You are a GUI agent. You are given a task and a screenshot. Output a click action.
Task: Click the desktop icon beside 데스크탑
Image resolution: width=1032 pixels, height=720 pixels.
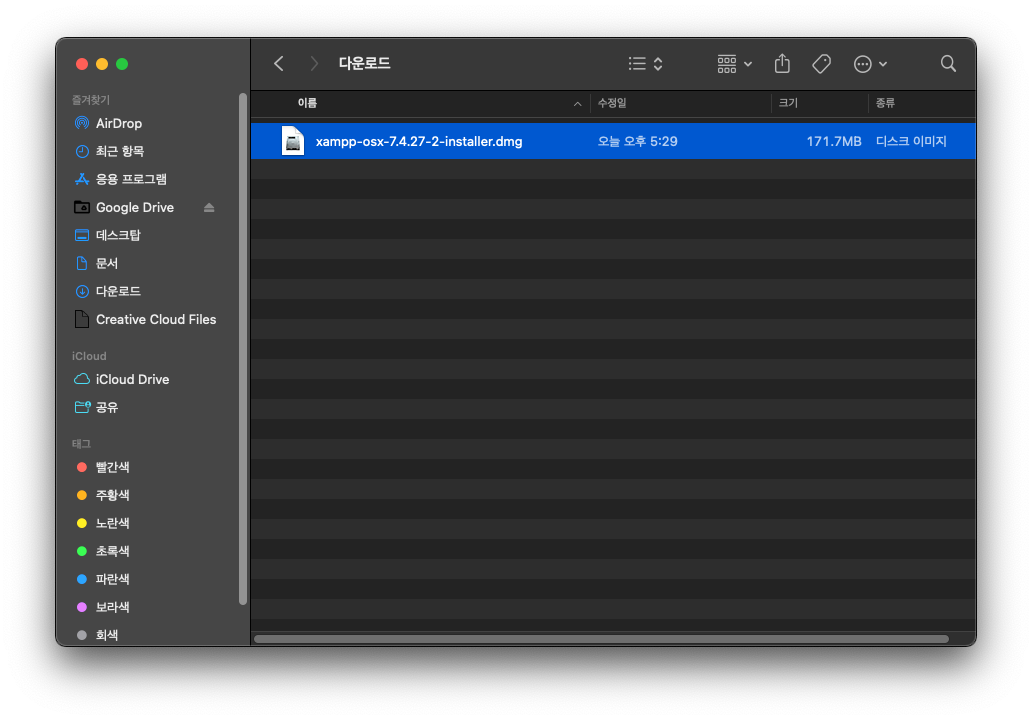[x=82, y=235]
